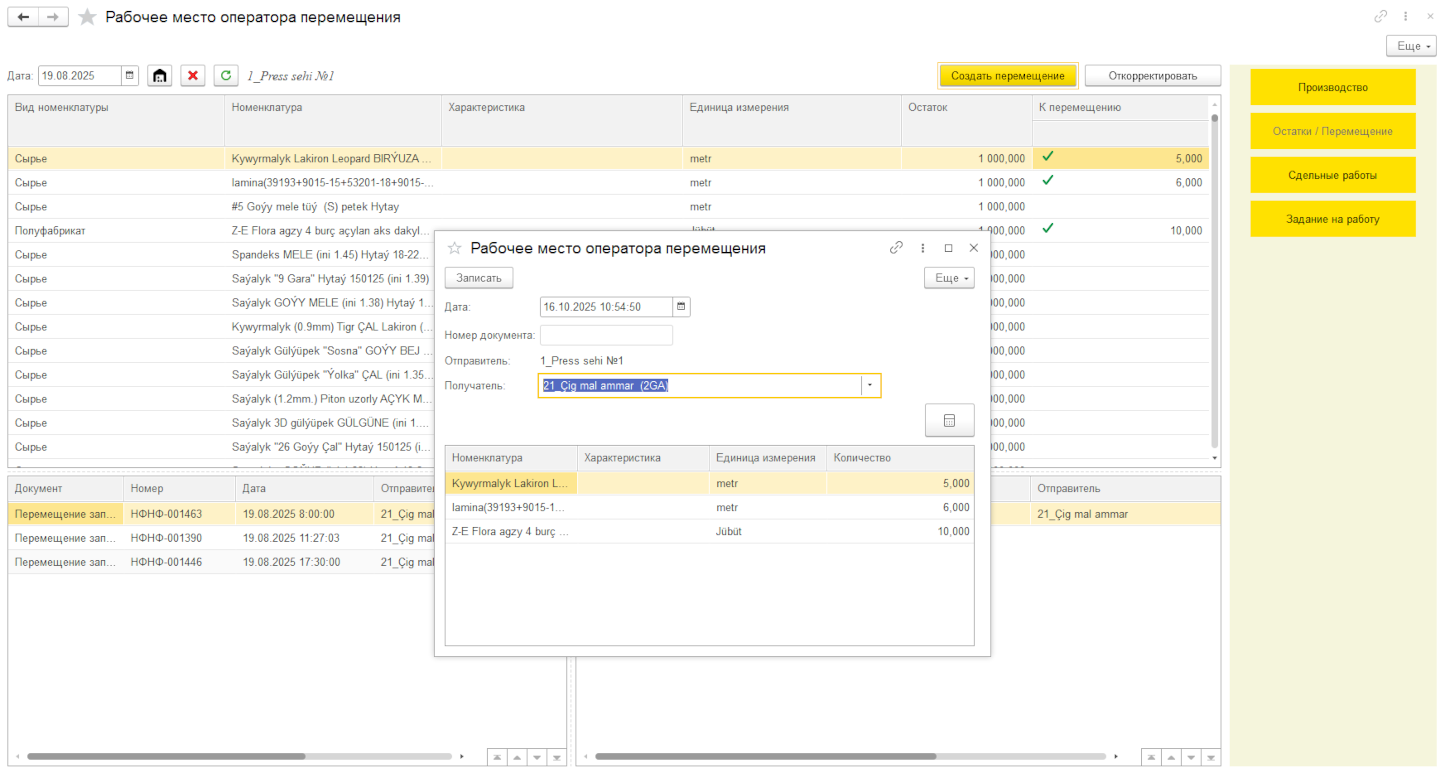Click the copy link icon in the dialog header
Image resolution: width=1445 pixels, height=773 pixels.
point(896,248)
